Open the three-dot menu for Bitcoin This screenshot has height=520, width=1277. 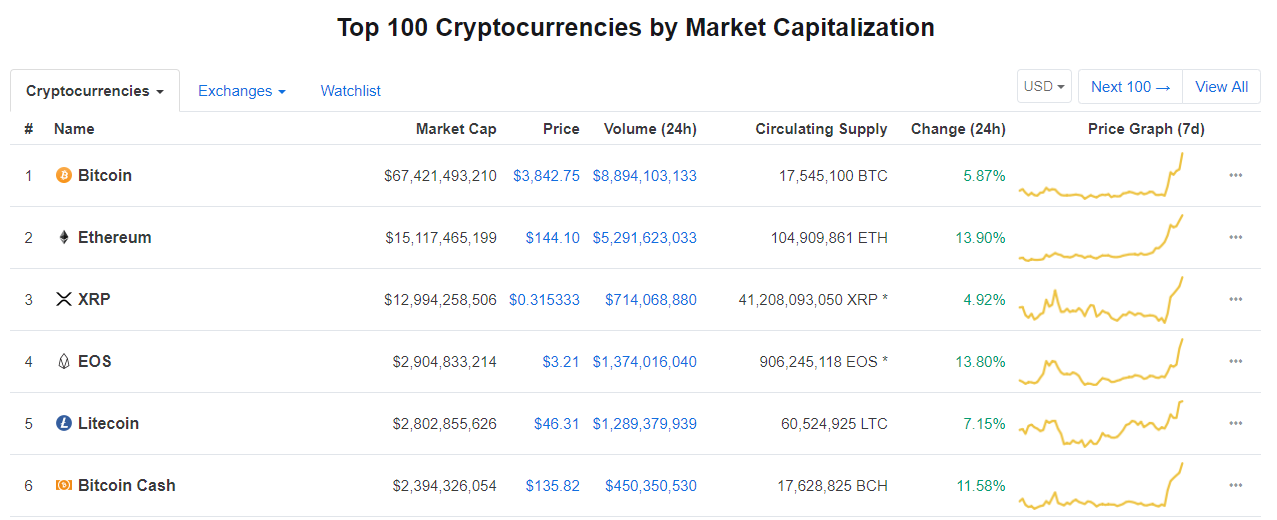(x=1236, y=176)
